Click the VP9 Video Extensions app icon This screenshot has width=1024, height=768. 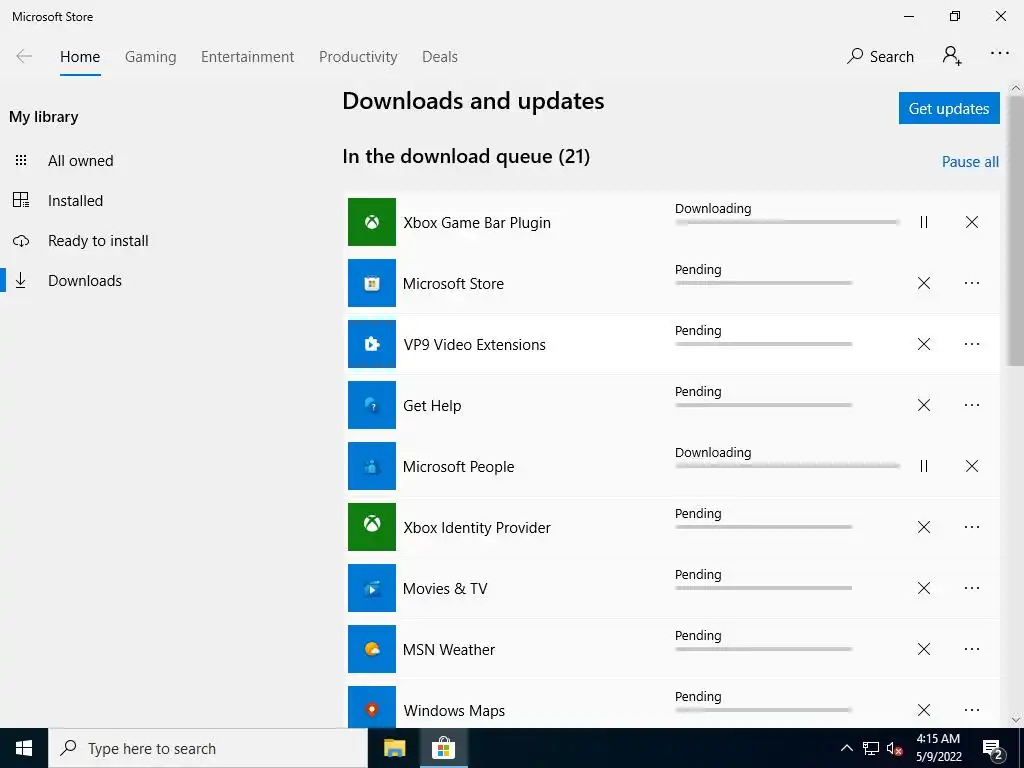click(372, 344)
